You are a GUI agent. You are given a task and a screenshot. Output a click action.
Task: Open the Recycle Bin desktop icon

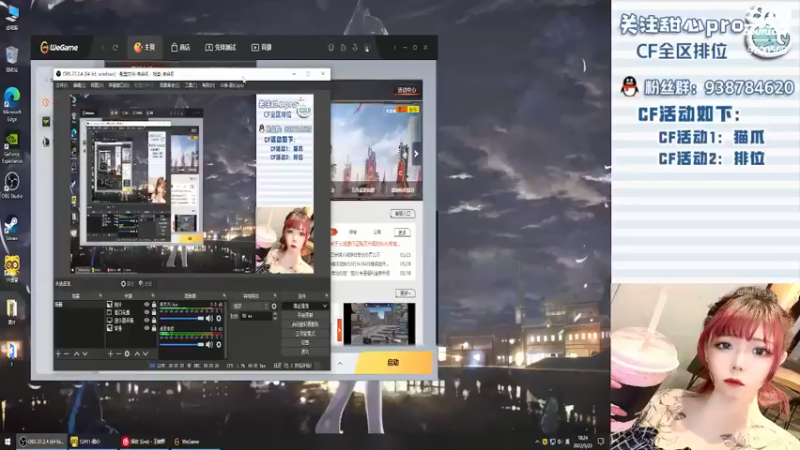pos(11,59)
